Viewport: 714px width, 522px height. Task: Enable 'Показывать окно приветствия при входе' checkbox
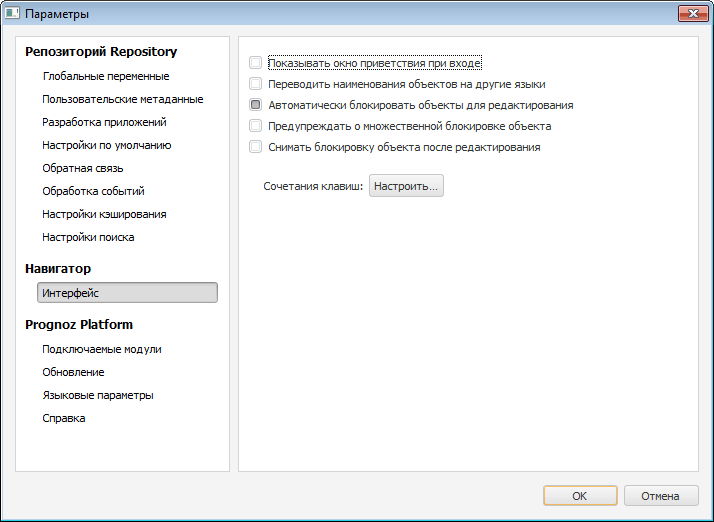pyautogui.click(x=256, y=62)
